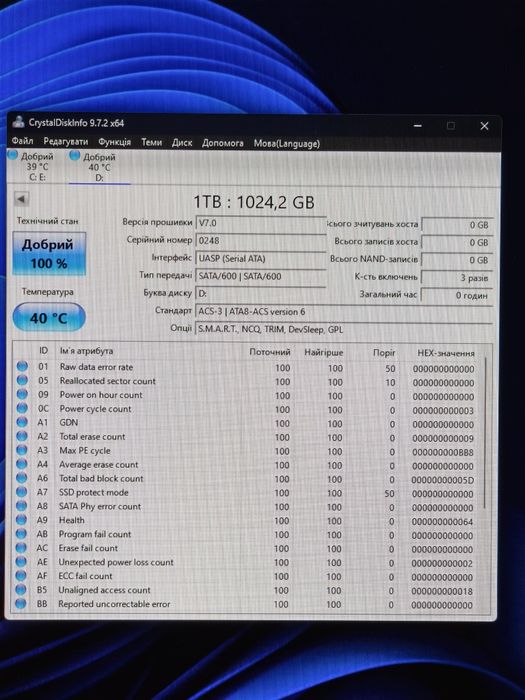Open the Редагувати menu
525x700 pixels.
(x=66, y=142)
